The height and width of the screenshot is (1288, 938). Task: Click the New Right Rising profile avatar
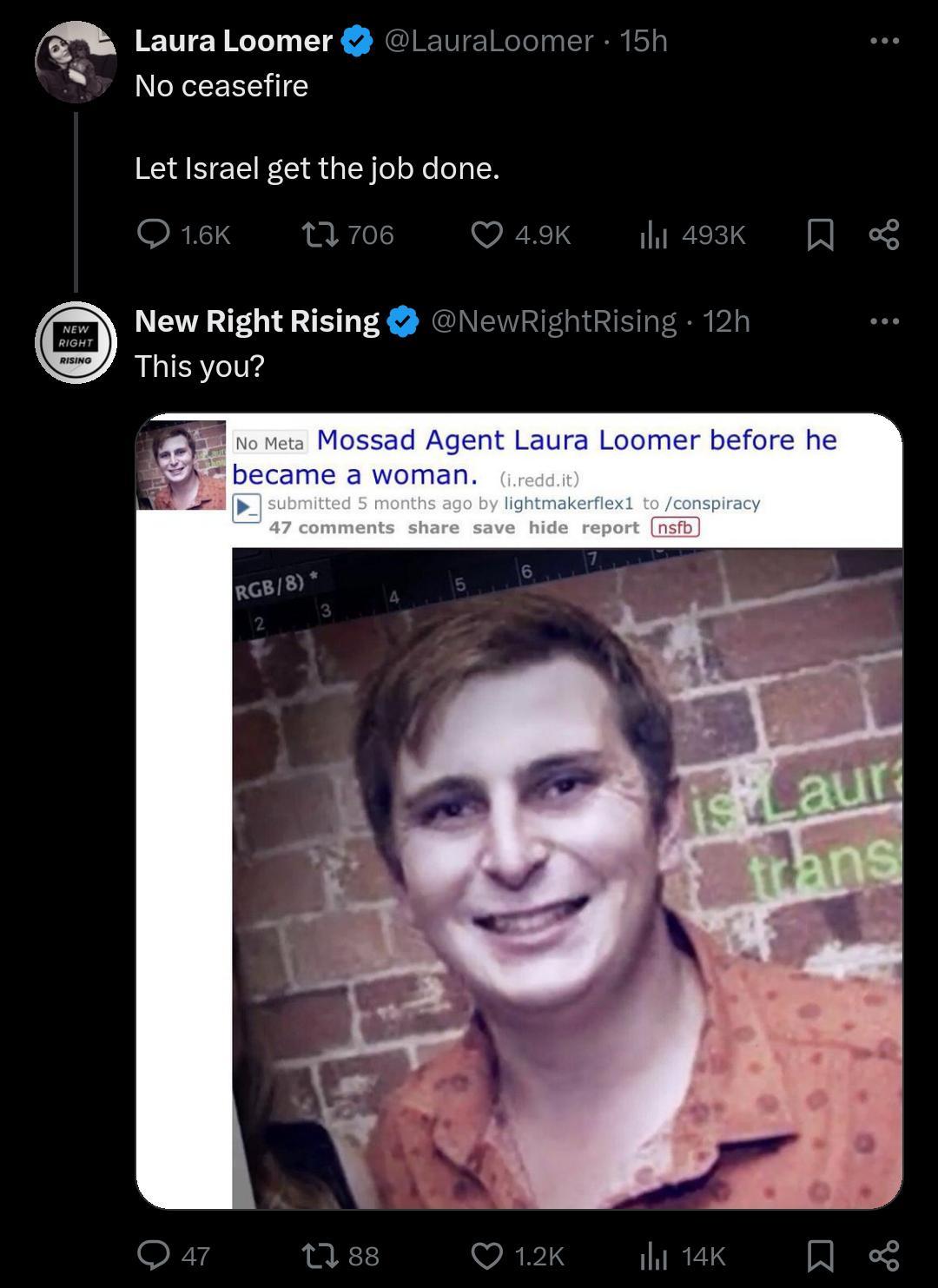click(76, 342)
